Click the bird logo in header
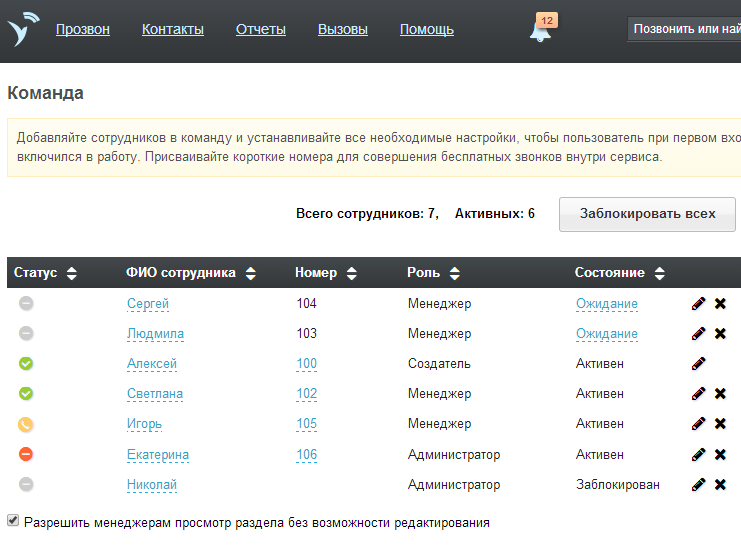Image resolution: width=741 pixels, height=545 pixels. pos(23,30)
